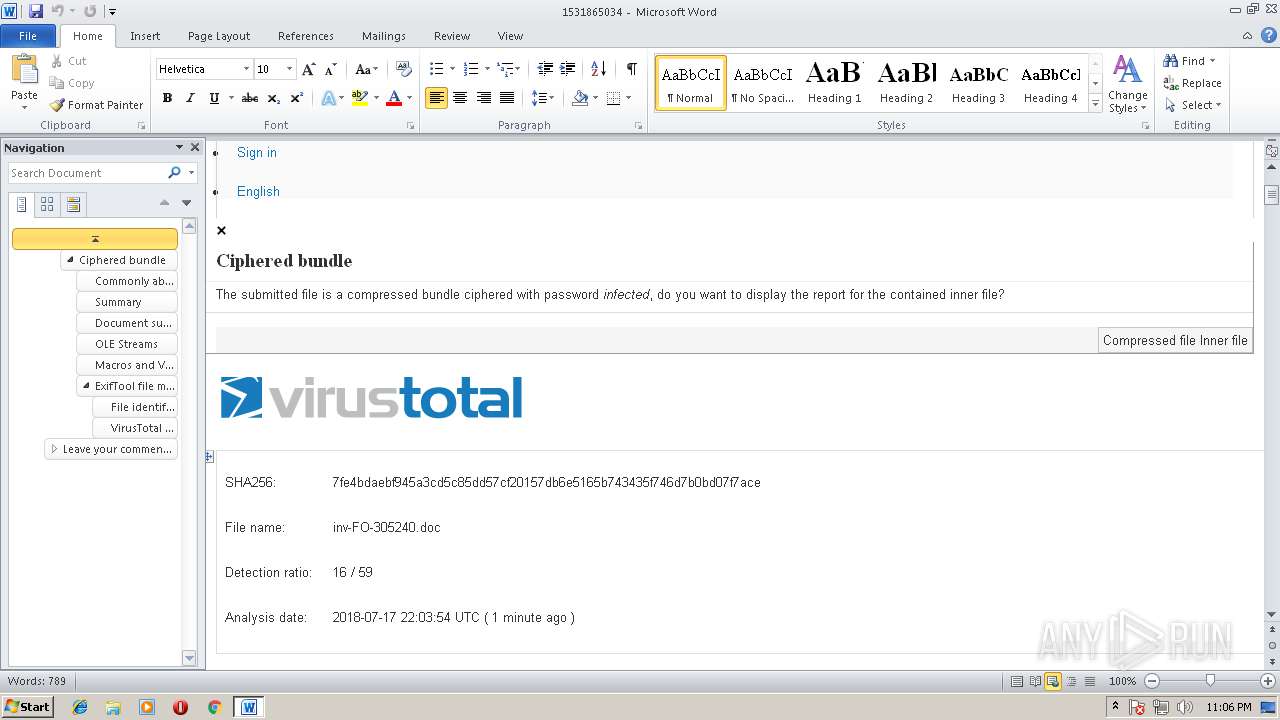Expand Leave your comments heading
The width and height of the screenshot is (1280, 720).
click(54, 449)
